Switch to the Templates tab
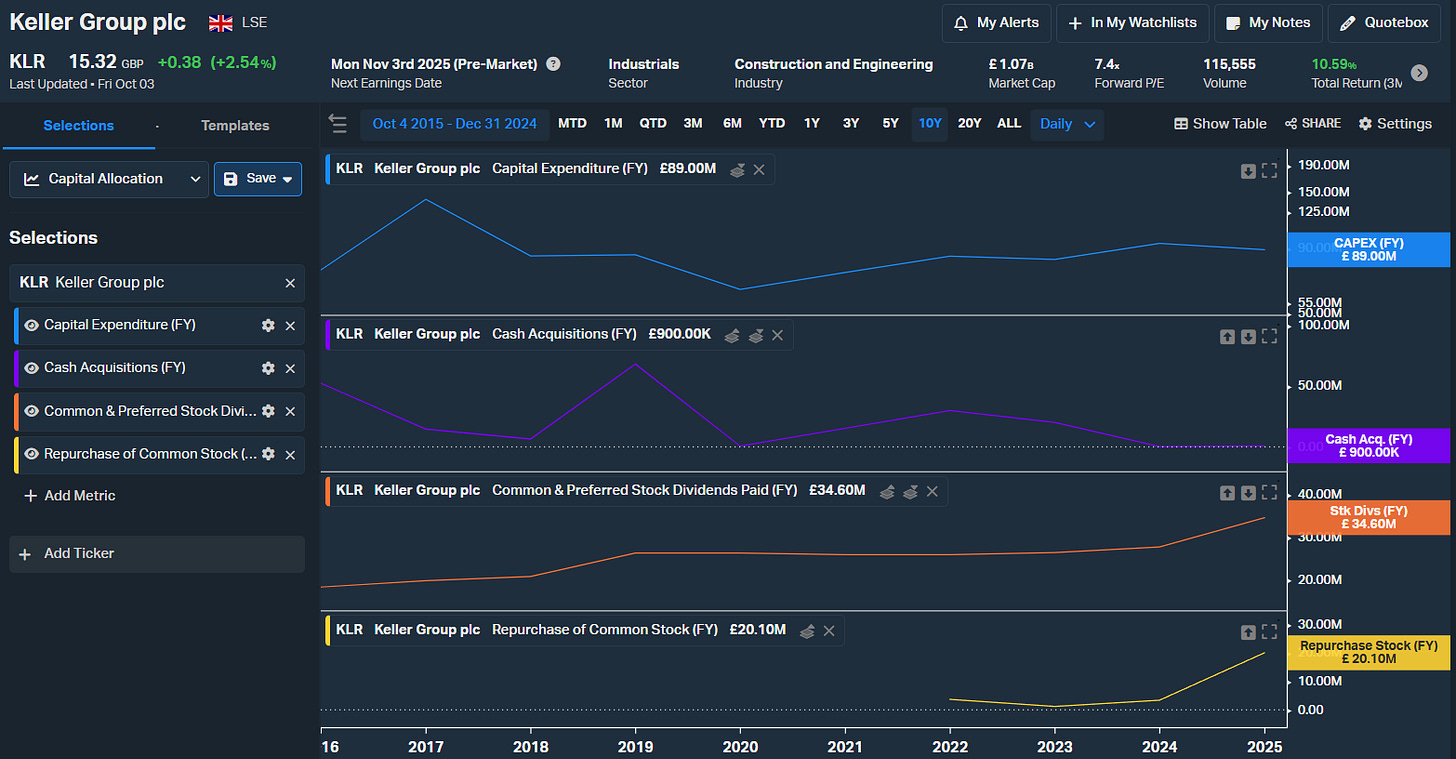This screenshot has width=1456, height=759. [x=235, y=125]
